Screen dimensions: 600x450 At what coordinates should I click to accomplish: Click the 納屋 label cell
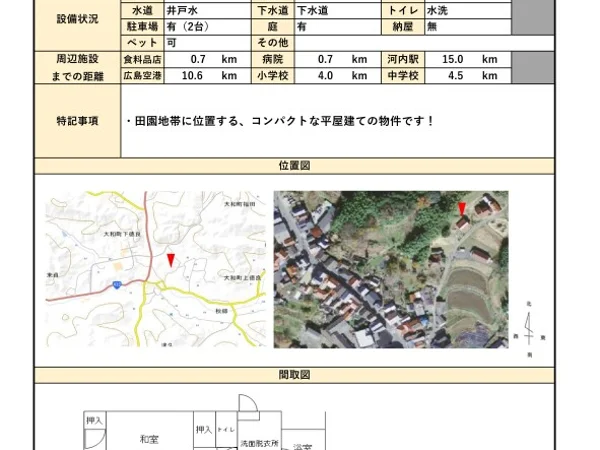coord(403,27)
